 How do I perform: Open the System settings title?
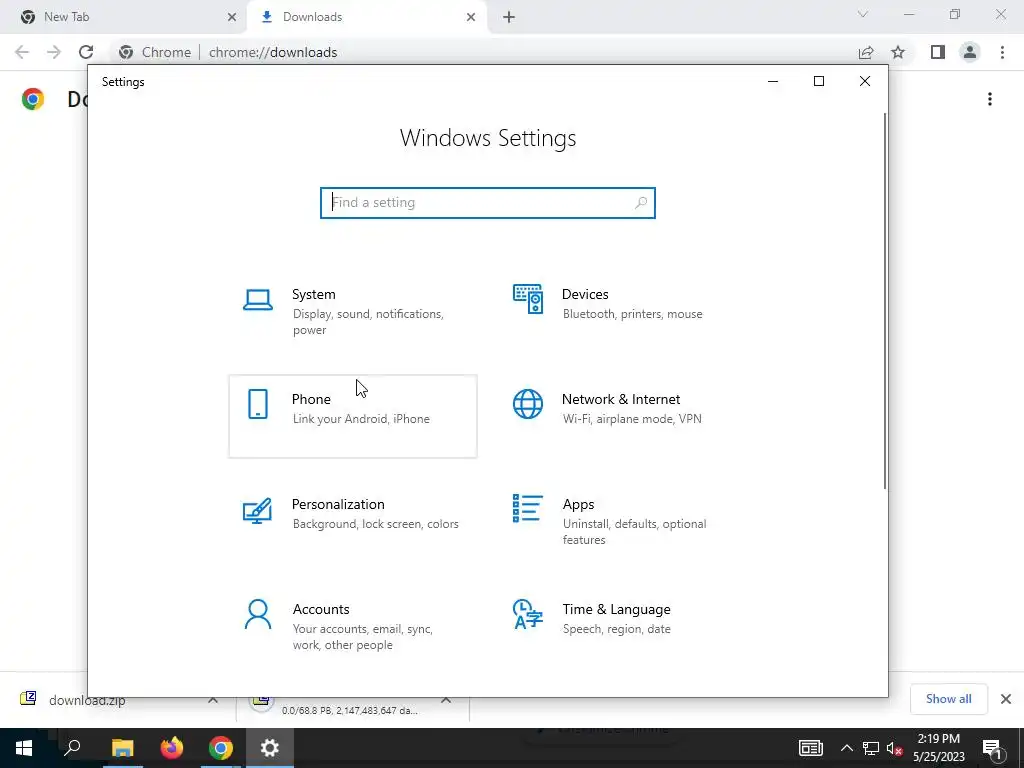(313, 295)
